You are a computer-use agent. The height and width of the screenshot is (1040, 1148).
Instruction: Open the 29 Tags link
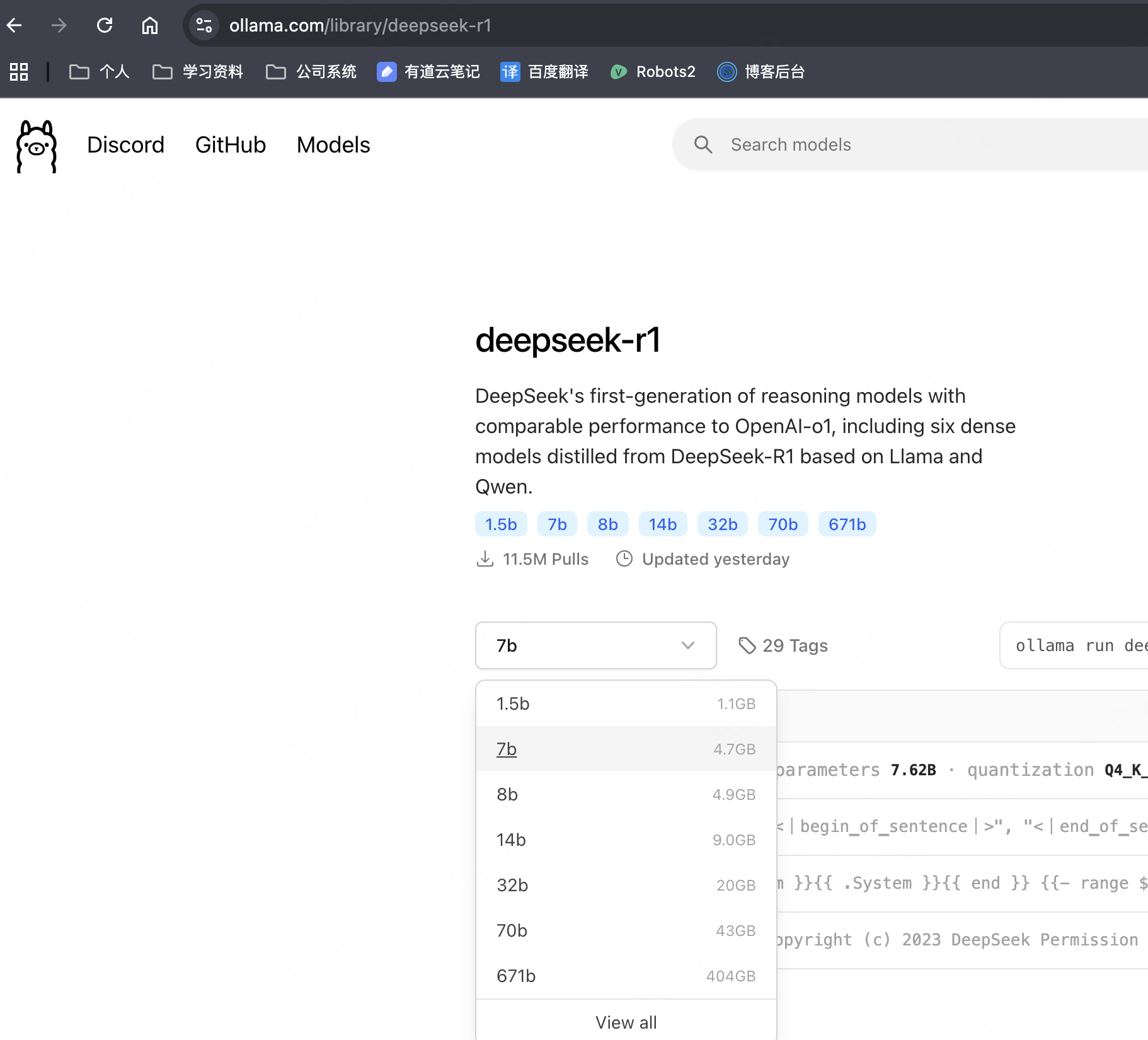tap(783, 645)
